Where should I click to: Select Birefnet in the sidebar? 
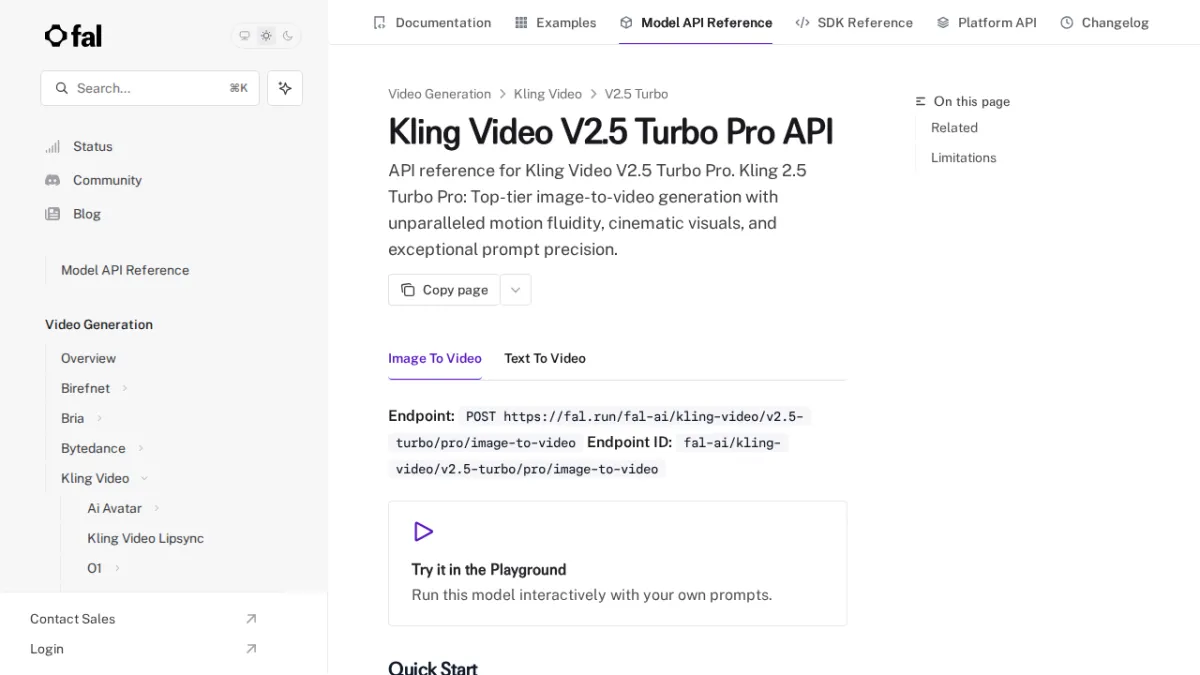pyautogui.click(x=86, y=388)
